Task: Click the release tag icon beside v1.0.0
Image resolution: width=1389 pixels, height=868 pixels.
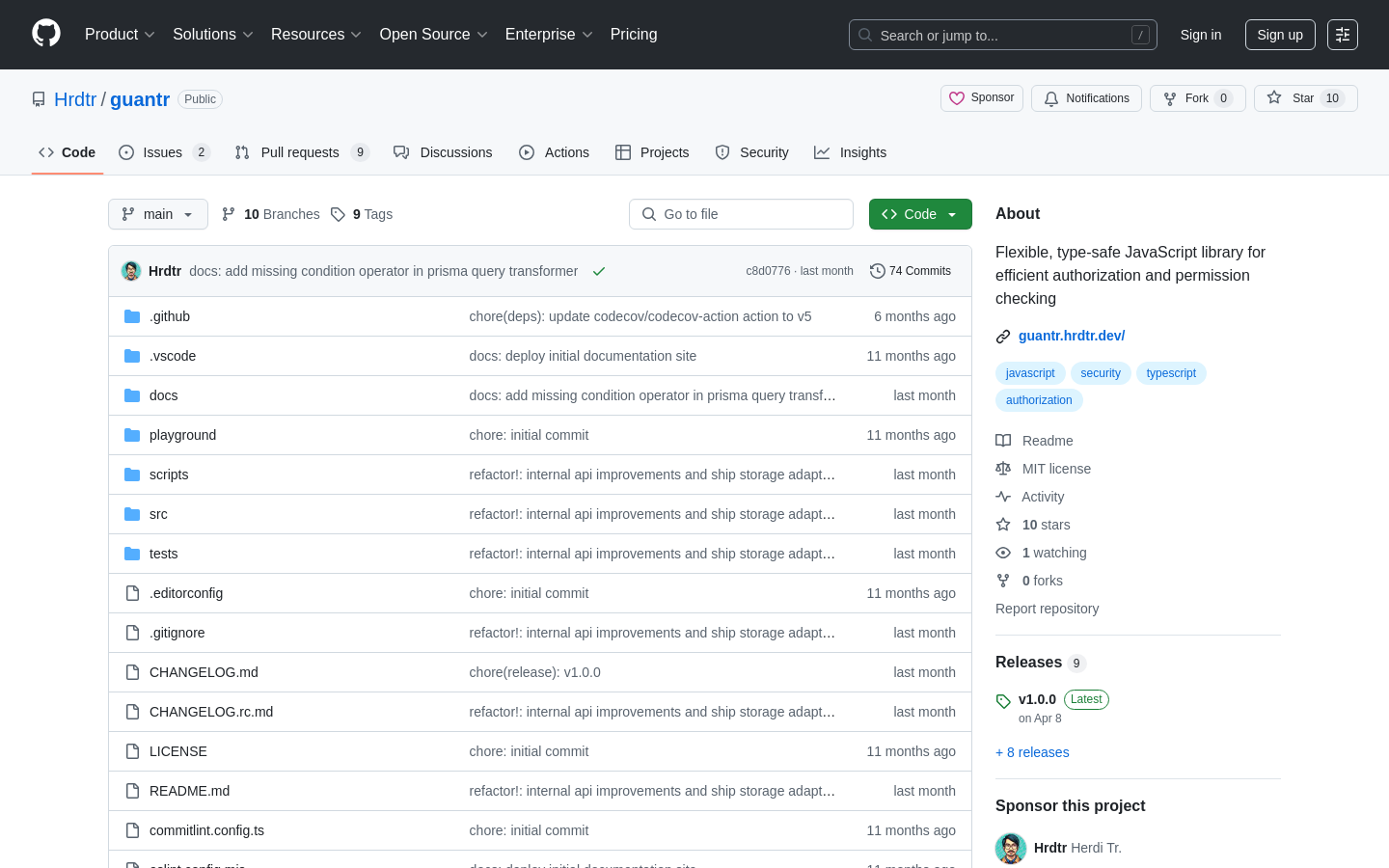Action: (x=1003, y=701)
